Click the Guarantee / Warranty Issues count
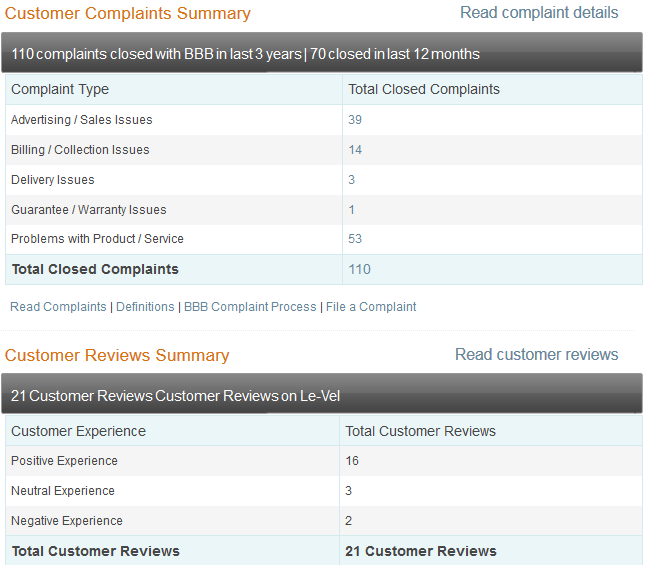 click(x=352, y=210)
